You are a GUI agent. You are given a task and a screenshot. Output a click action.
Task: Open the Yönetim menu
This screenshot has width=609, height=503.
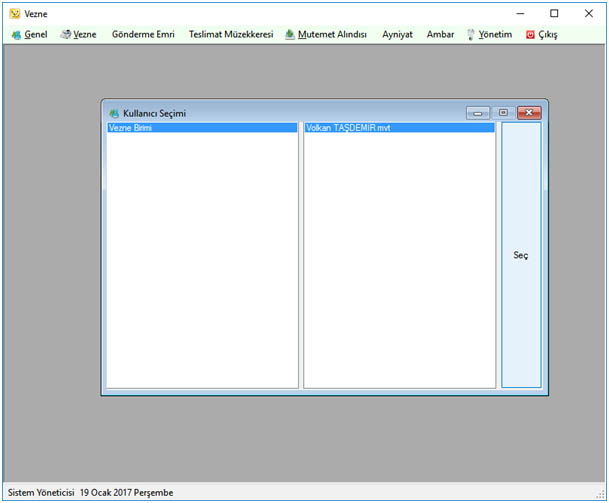489,35
